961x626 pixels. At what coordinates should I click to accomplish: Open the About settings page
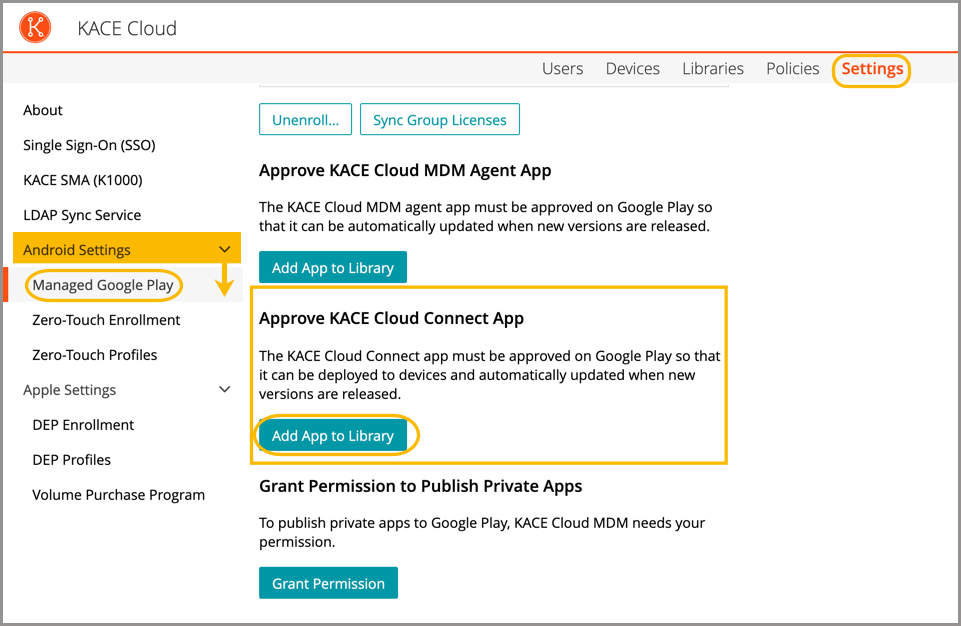tap(43, 110)
